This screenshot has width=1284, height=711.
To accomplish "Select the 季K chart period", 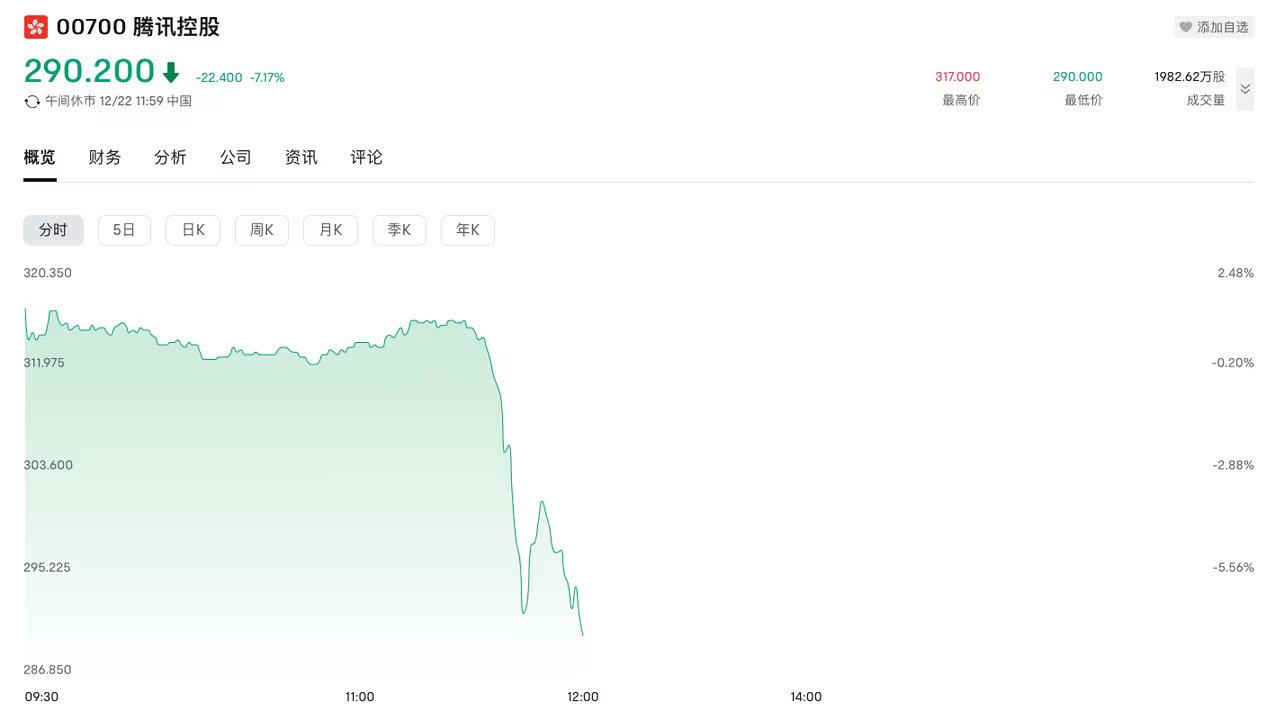I will (399, 230).
